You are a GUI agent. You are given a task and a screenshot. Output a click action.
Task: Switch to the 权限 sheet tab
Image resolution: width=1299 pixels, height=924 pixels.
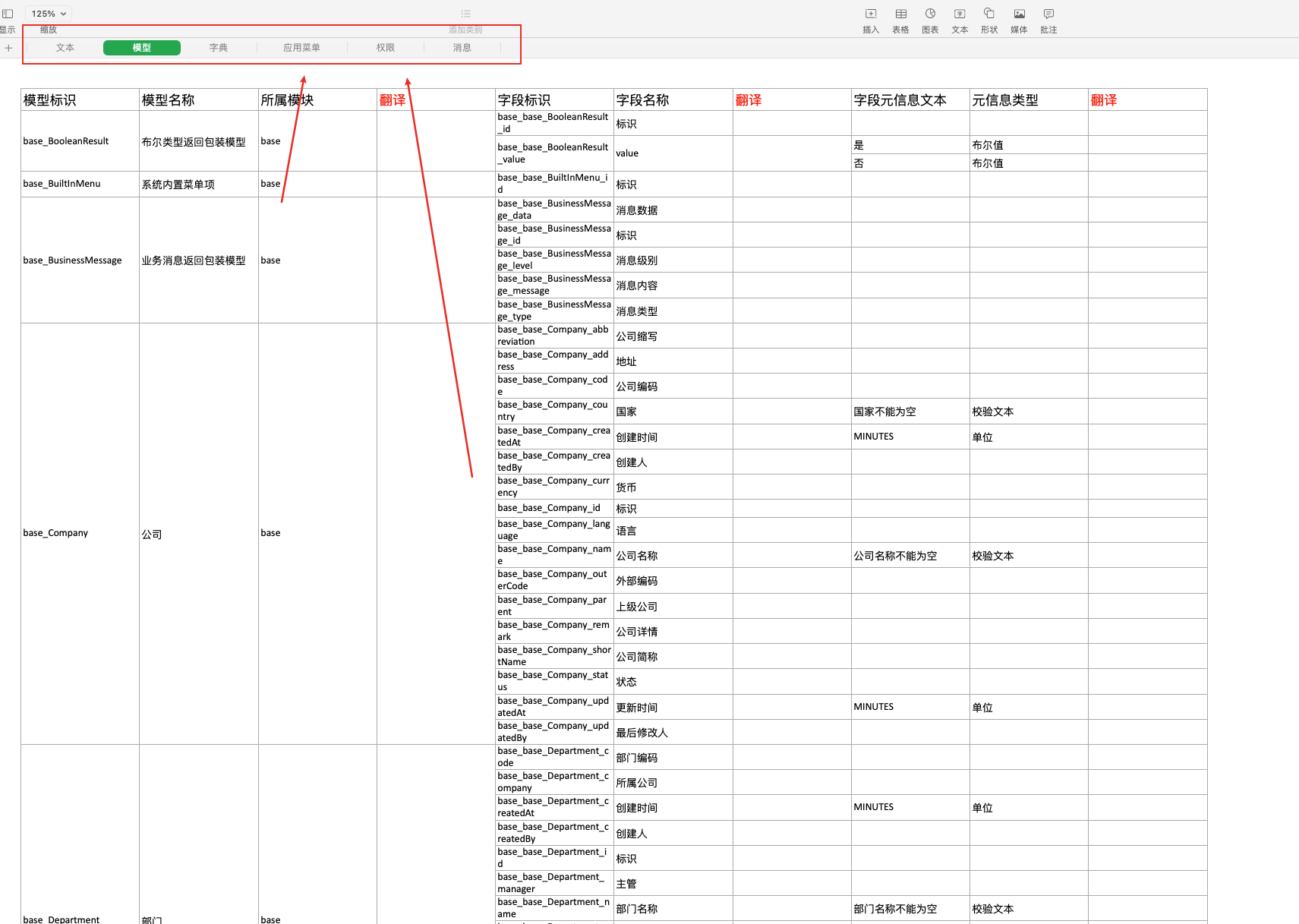click(x=386, y=48)
